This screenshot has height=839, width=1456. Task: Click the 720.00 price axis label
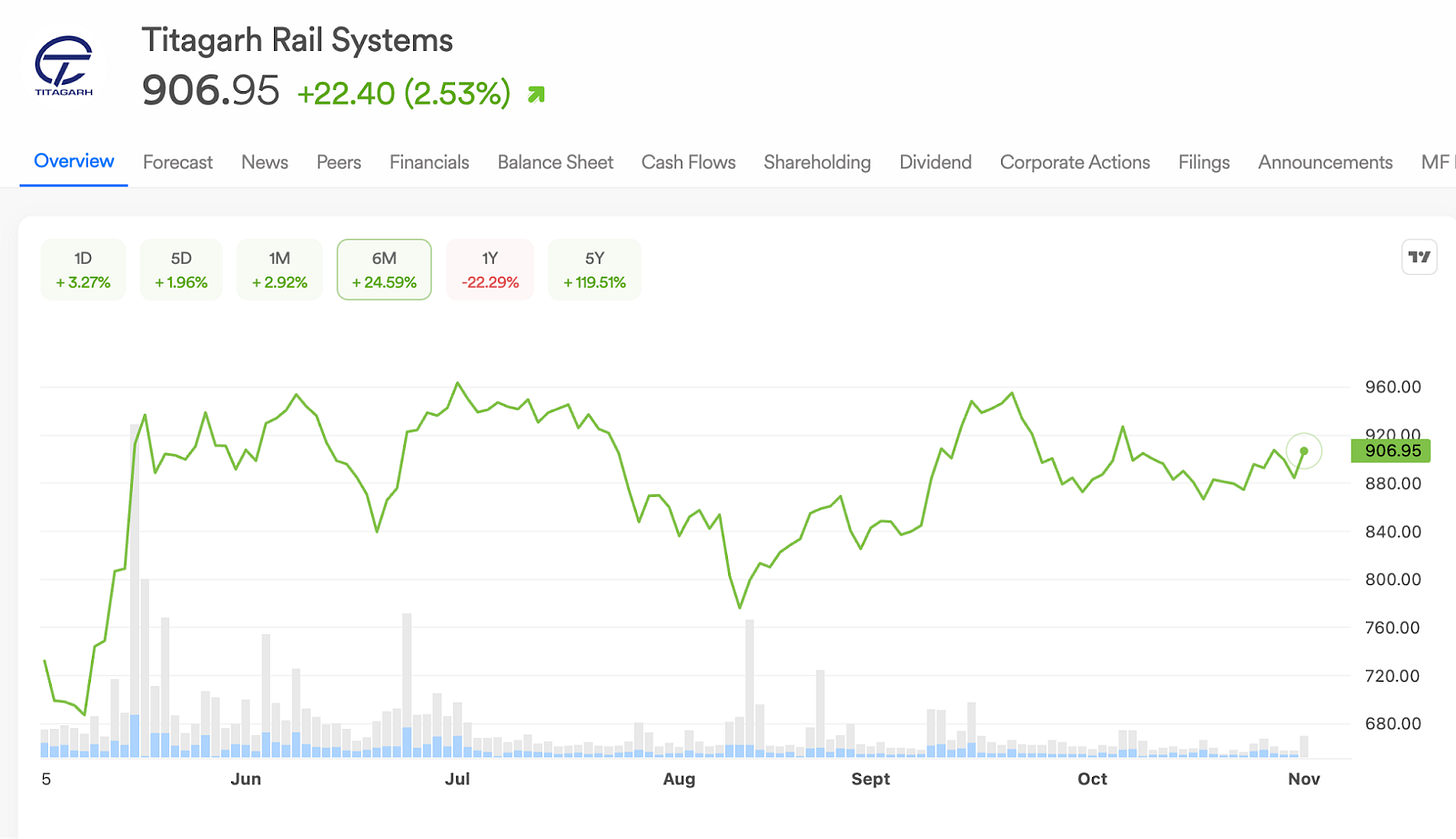(1393, 675)
